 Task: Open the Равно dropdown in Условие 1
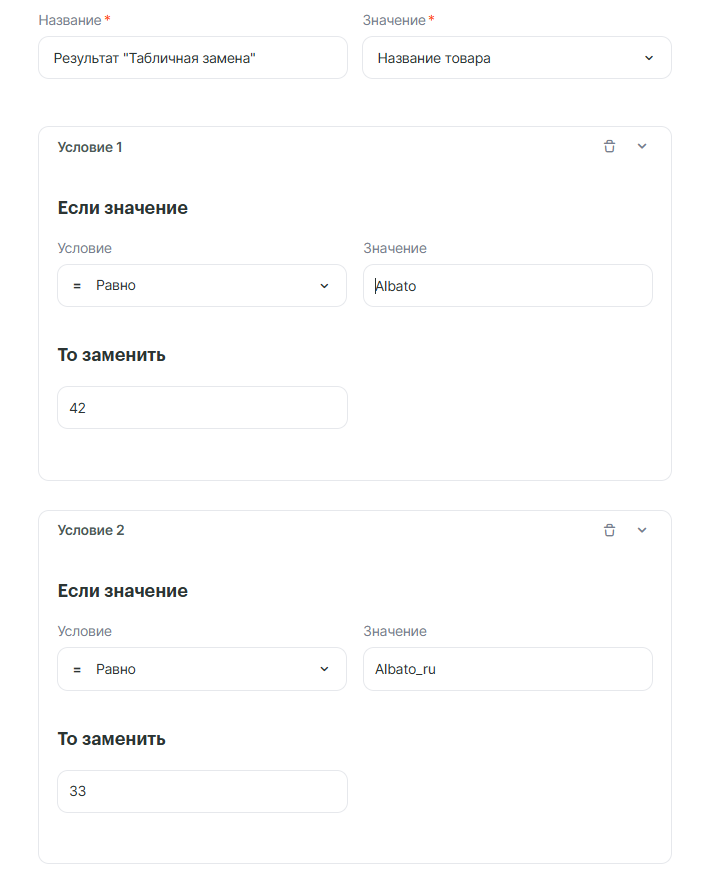[201, 286]
